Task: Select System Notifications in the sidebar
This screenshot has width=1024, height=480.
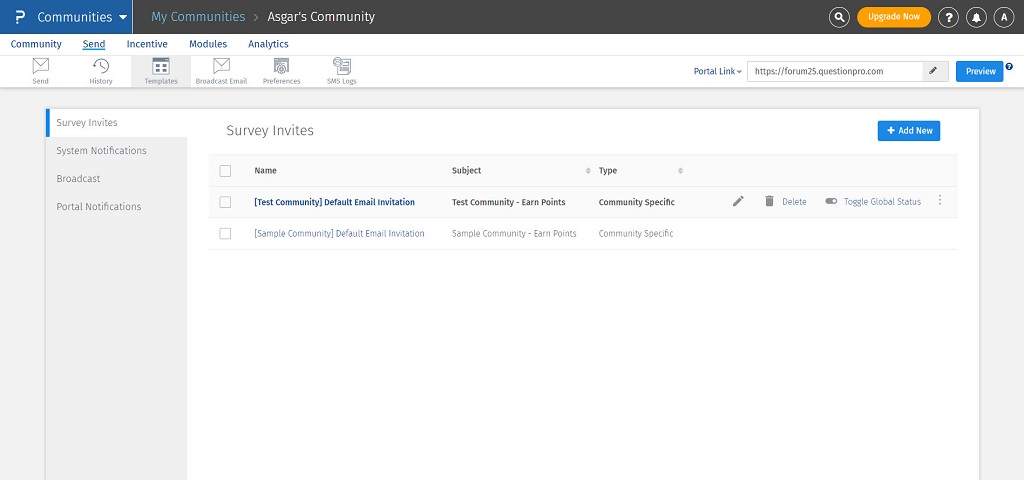Action: tap(101, 151)
